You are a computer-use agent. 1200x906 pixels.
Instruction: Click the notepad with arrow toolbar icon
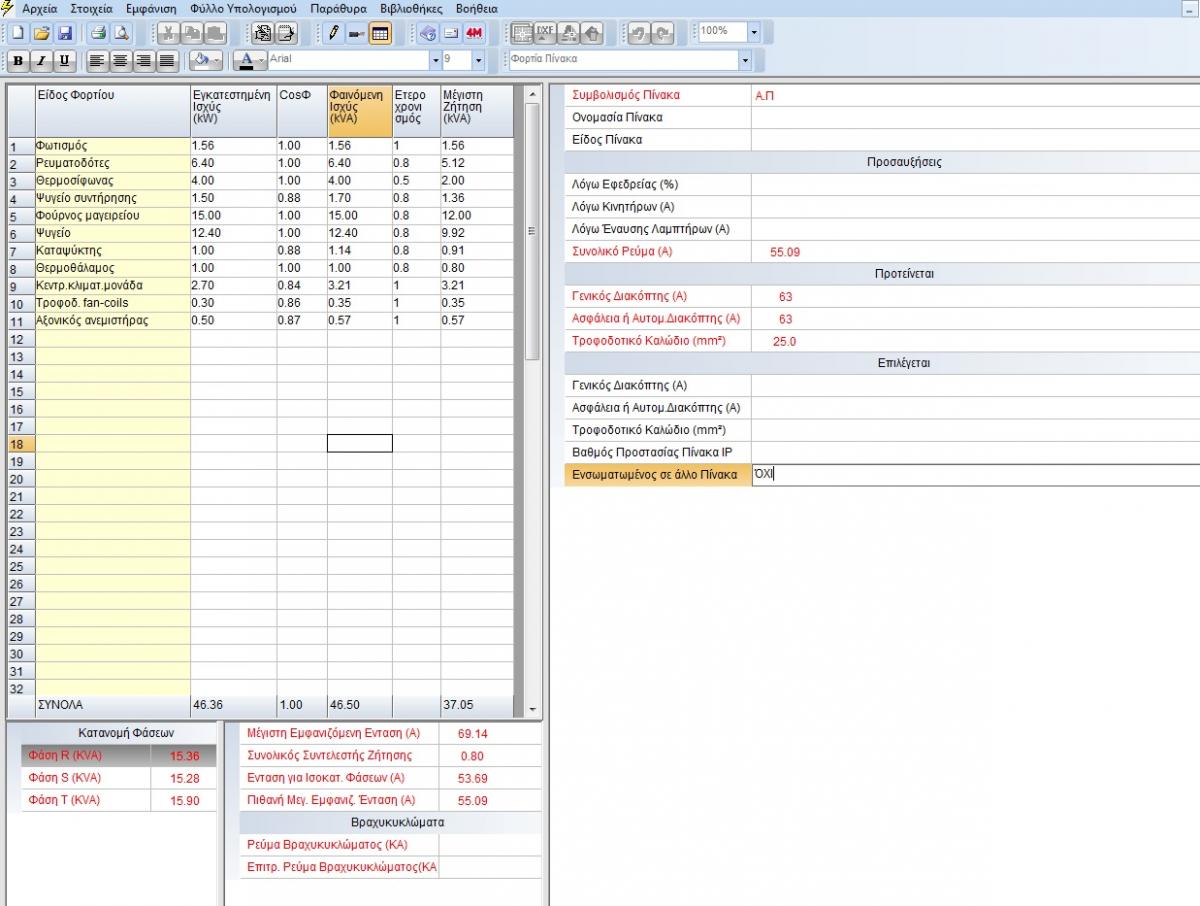pyautogui.click(x=286, y=33)
